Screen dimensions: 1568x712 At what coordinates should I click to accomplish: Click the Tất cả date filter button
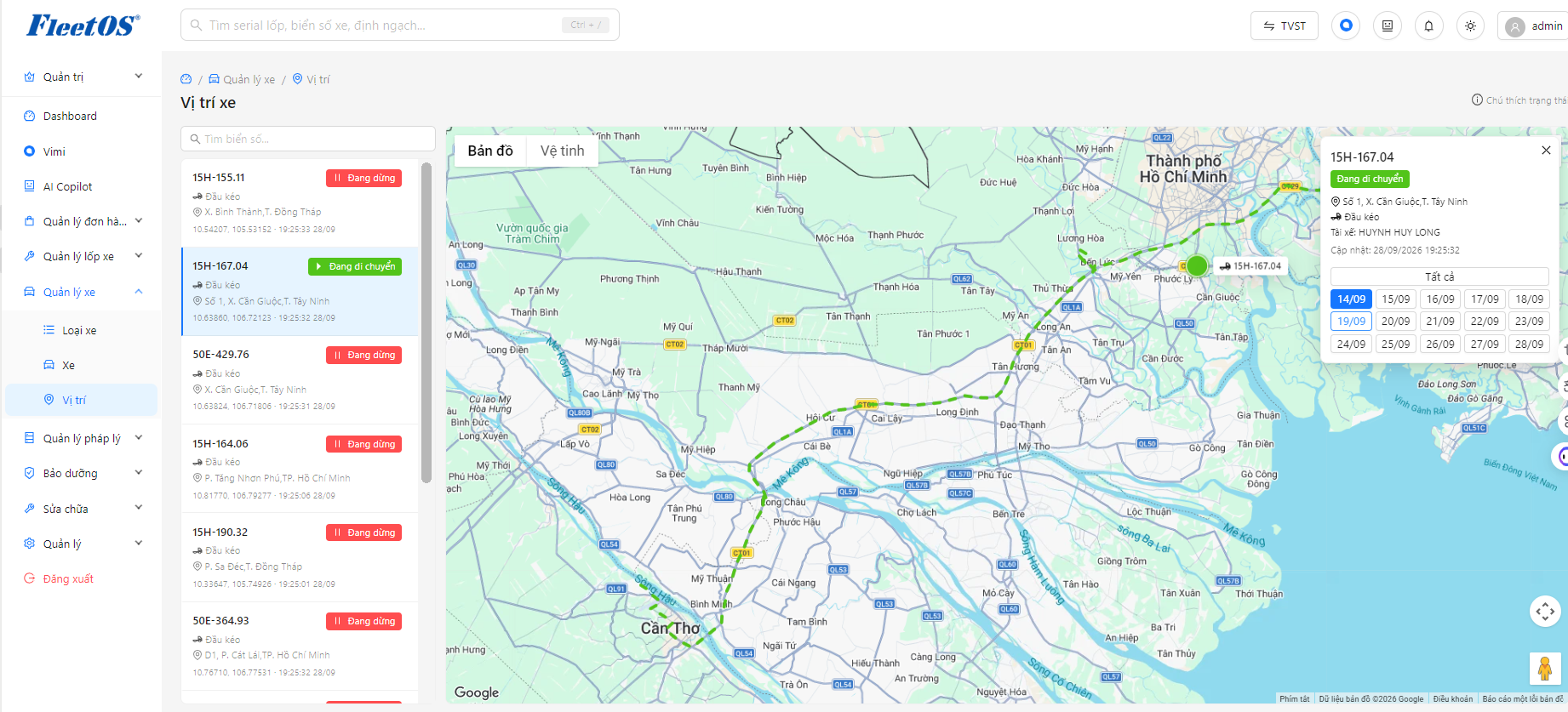pyautogui.click(x=1439, y=276)
